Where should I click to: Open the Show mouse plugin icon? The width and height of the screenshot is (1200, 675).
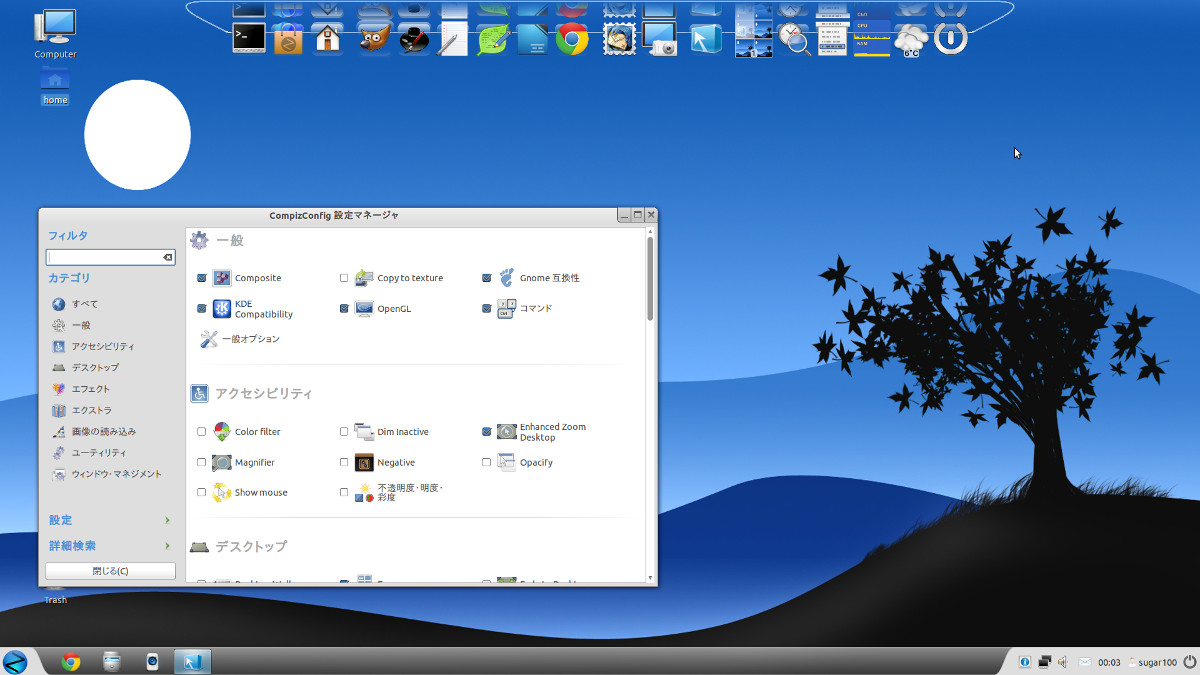[x=221, y=493]
